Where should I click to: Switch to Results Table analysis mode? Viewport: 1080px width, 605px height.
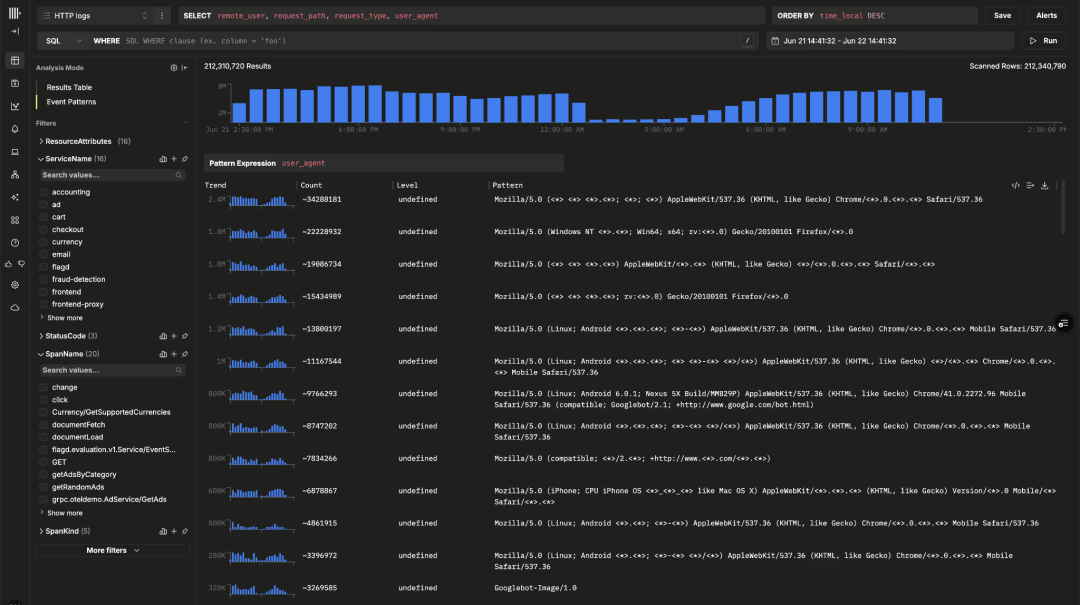click(x=69, y=88)
